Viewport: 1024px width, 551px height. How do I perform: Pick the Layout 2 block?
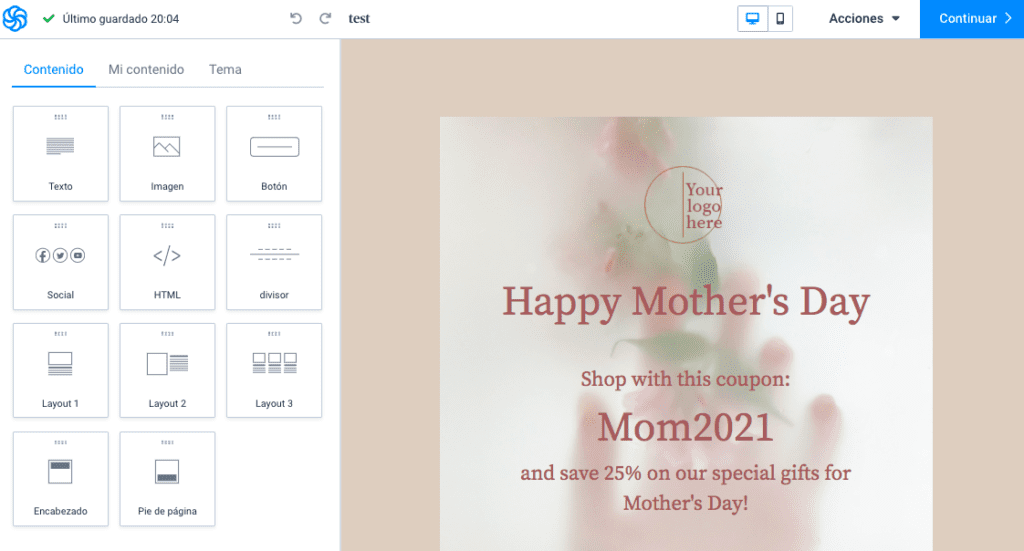[x=167, y=370]
